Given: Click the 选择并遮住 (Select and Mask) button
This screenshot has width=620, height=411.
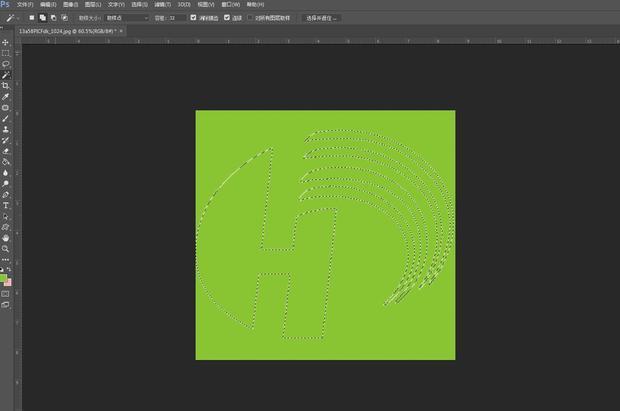Looking at the screenshot, I should point(322,17).
